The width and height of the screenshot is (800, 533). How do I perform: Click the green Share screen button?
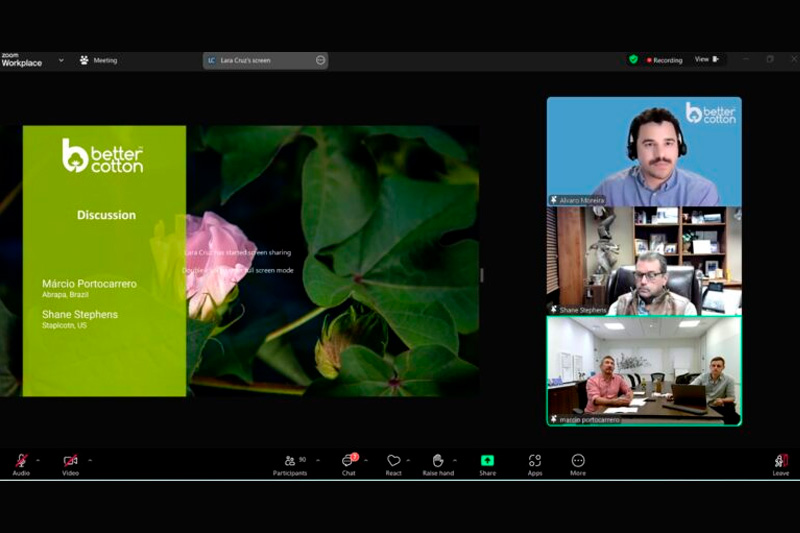(488, 465)
